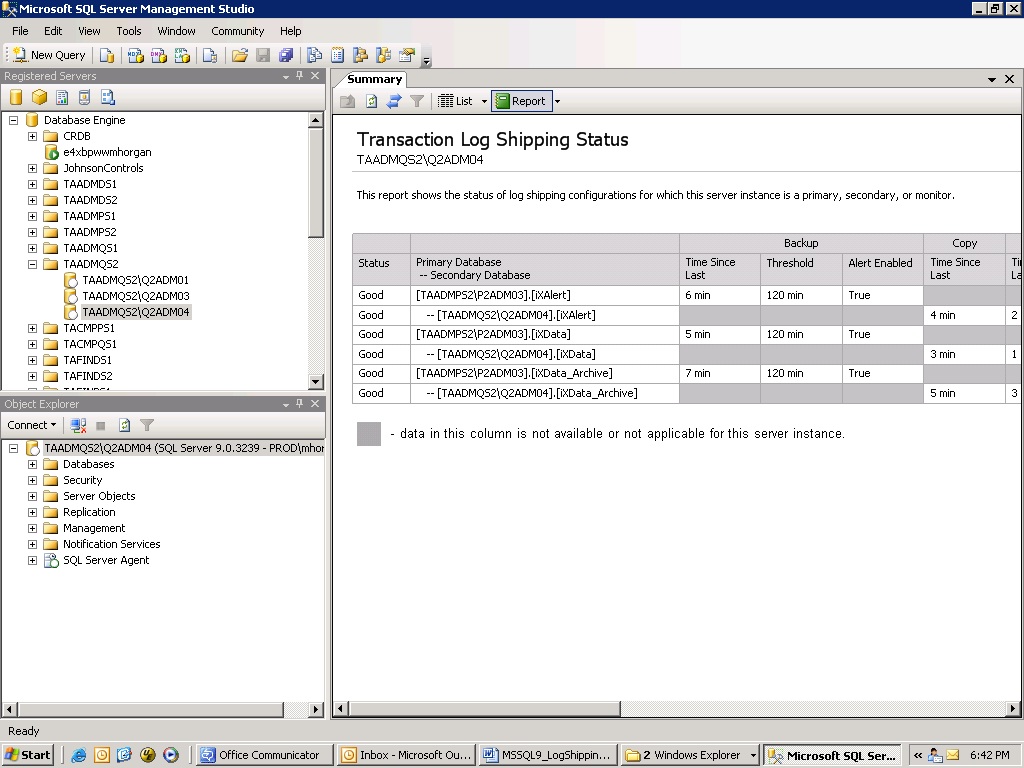Open the Object Explorer window position dropdown
Screen dimensions: 1024x768
pos(285,404)
